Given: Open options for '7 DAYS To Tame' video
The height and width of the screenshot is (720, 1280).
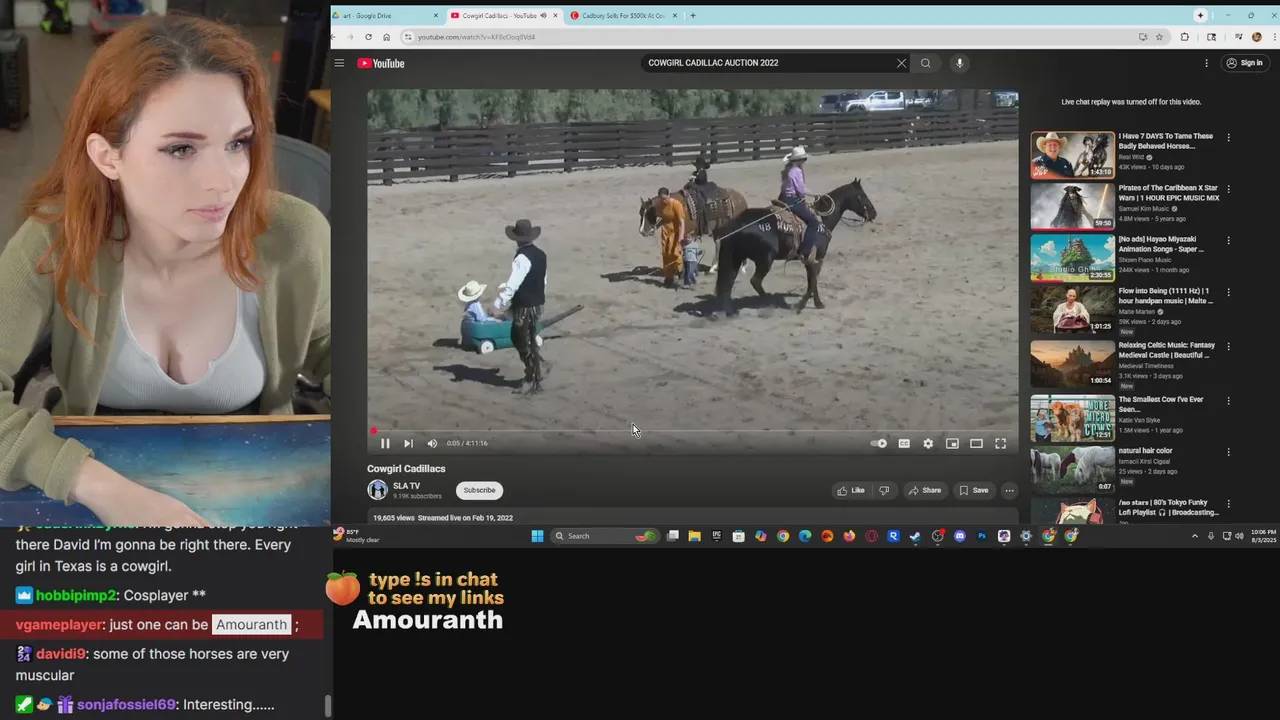Looking at the screenshot, I should coord(1228,137).
